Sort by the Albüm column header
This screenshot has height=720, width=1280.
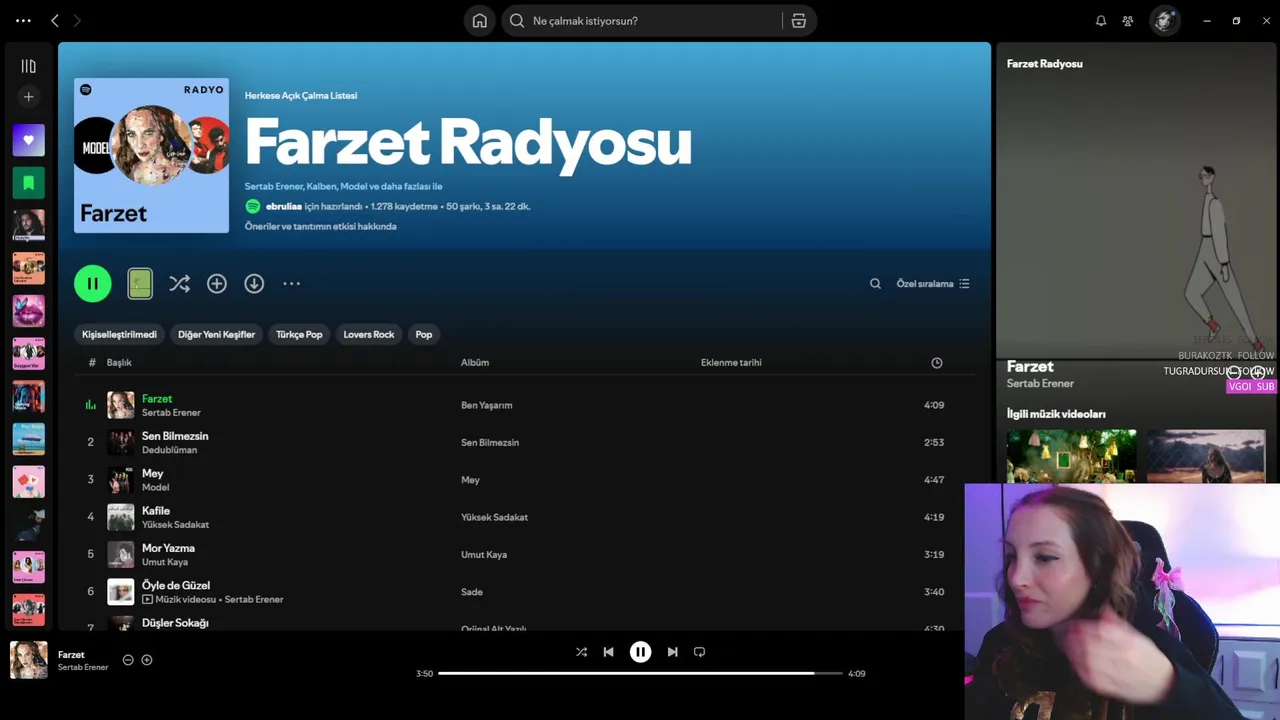click(x=475, y=363)
